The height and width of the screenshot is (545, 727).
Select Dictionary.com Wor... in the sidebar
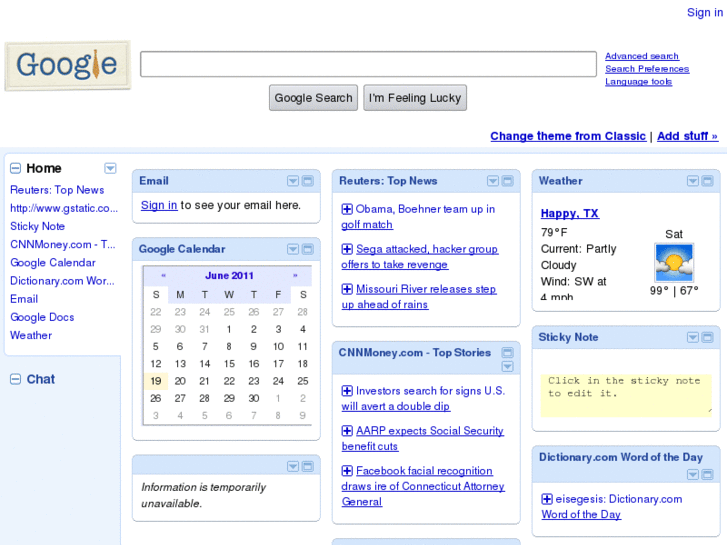(62, 281)
